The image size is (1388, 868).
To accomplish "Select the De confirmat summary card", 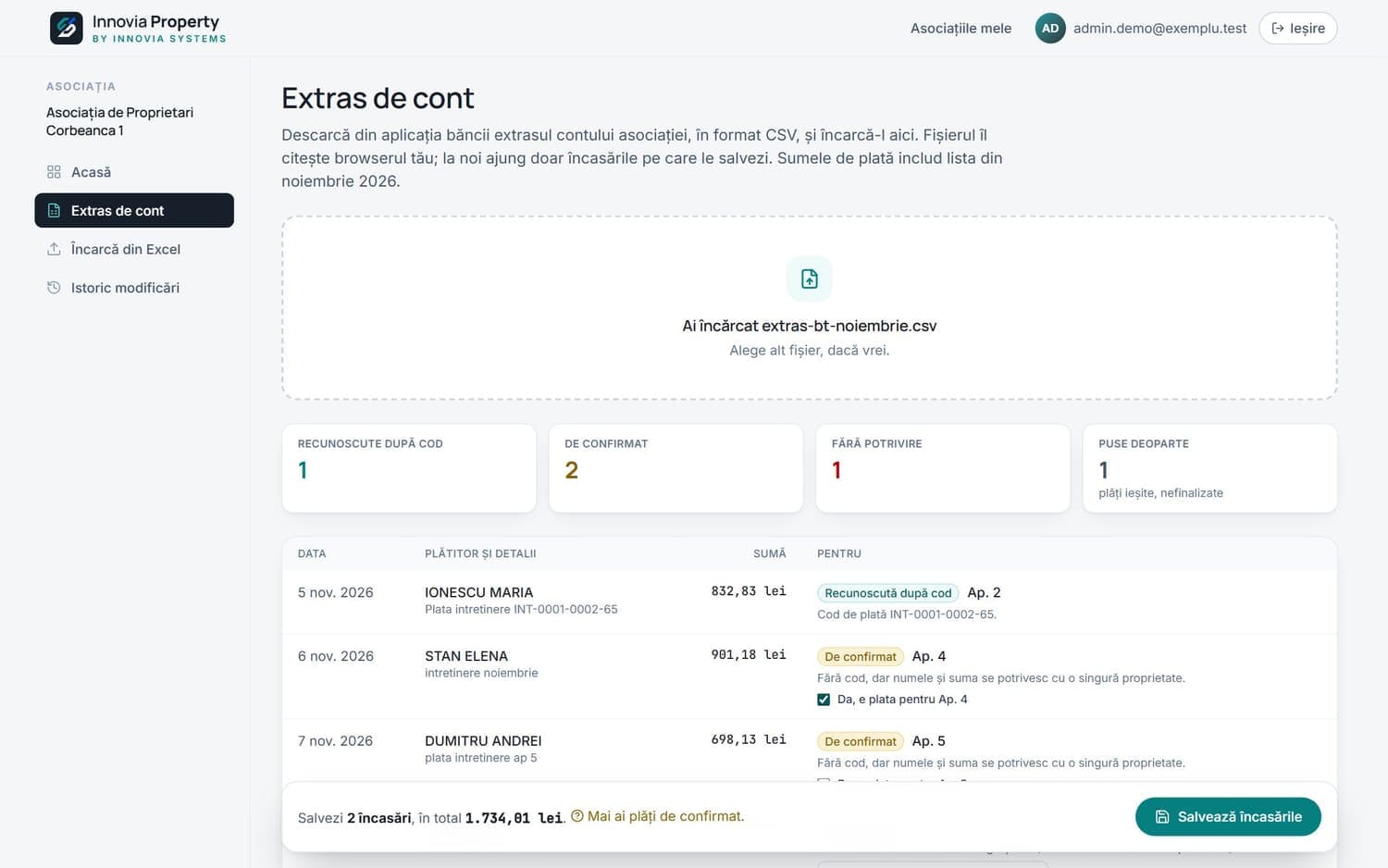I will click(x=676, y=468).
